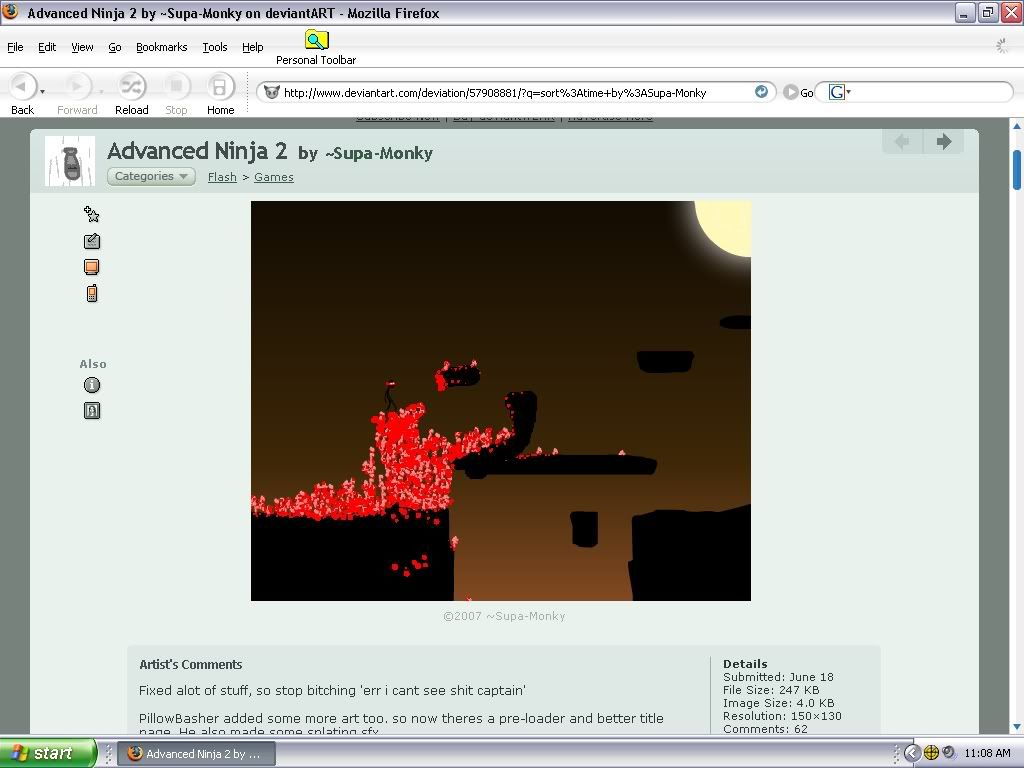The width and height of the screenshot is (1024, 768).
Task: Click the Firefox icon in title bar
Action: pos(10,12)
